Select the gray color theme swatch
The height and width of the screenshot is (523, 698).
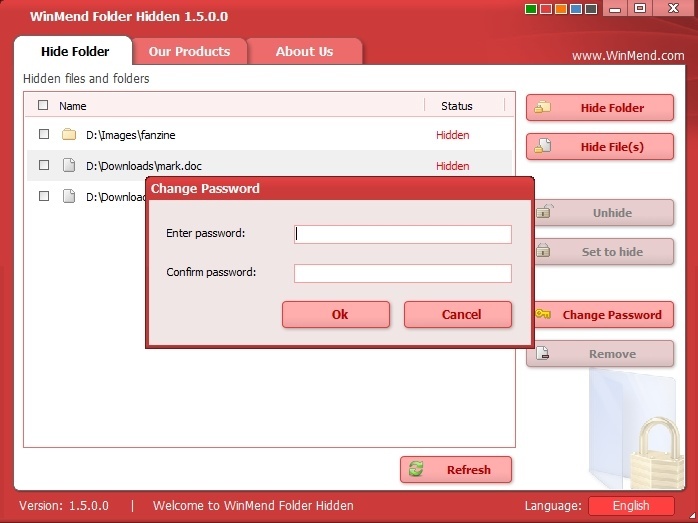point(591,9)
